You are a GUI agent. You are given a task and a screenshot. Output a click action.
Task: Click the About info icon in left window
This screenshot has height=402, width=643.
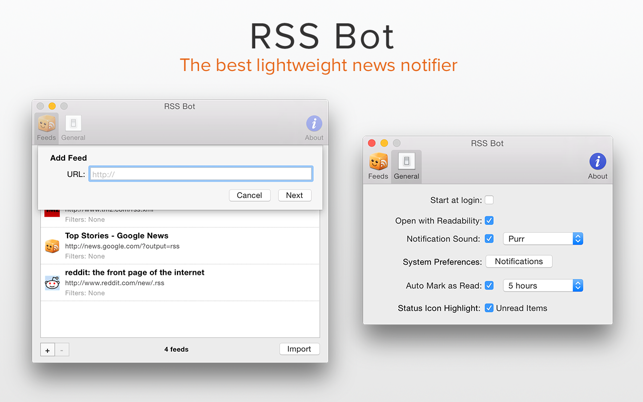click(x=314, y=126)
